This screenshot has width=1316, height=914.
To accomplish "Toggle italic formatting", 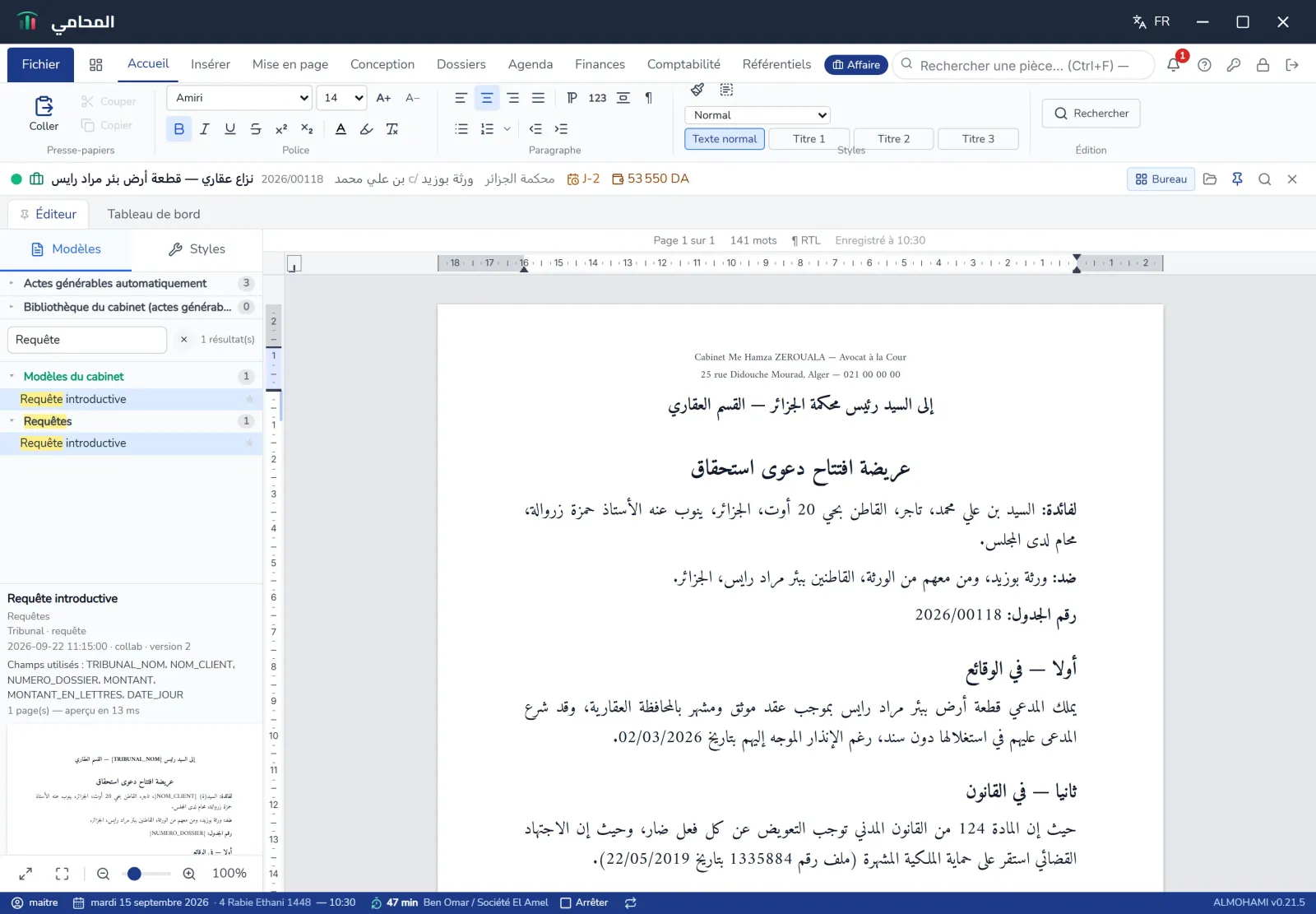I will coord(205,129).
